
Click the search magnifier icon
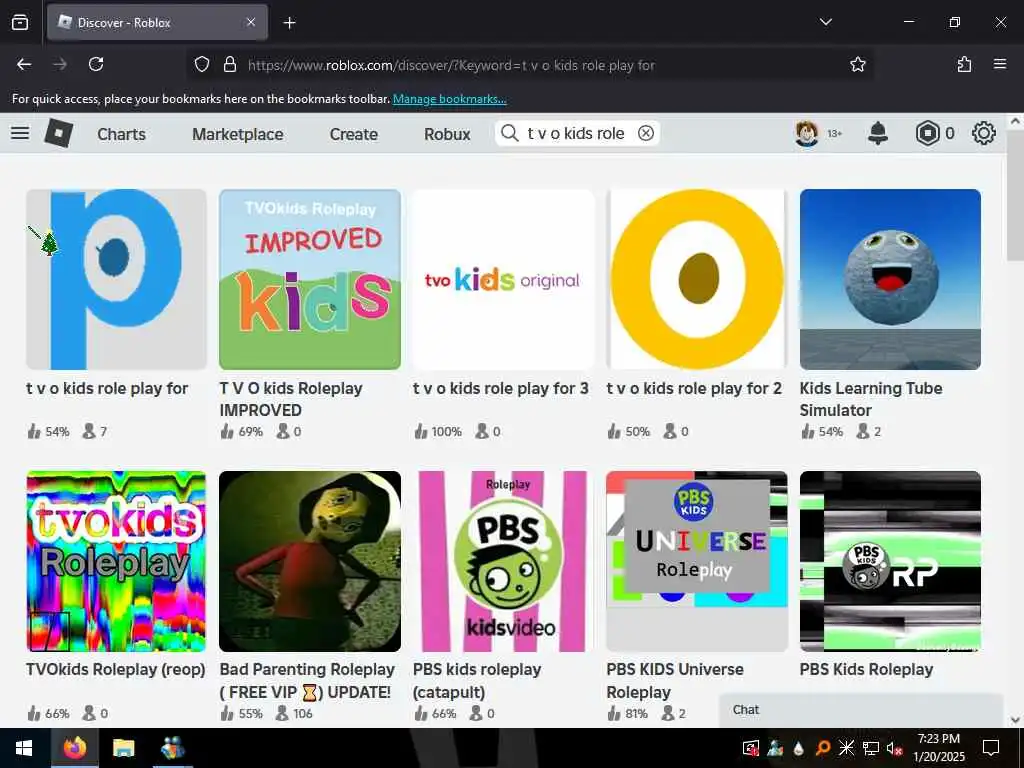click(509, 133)
